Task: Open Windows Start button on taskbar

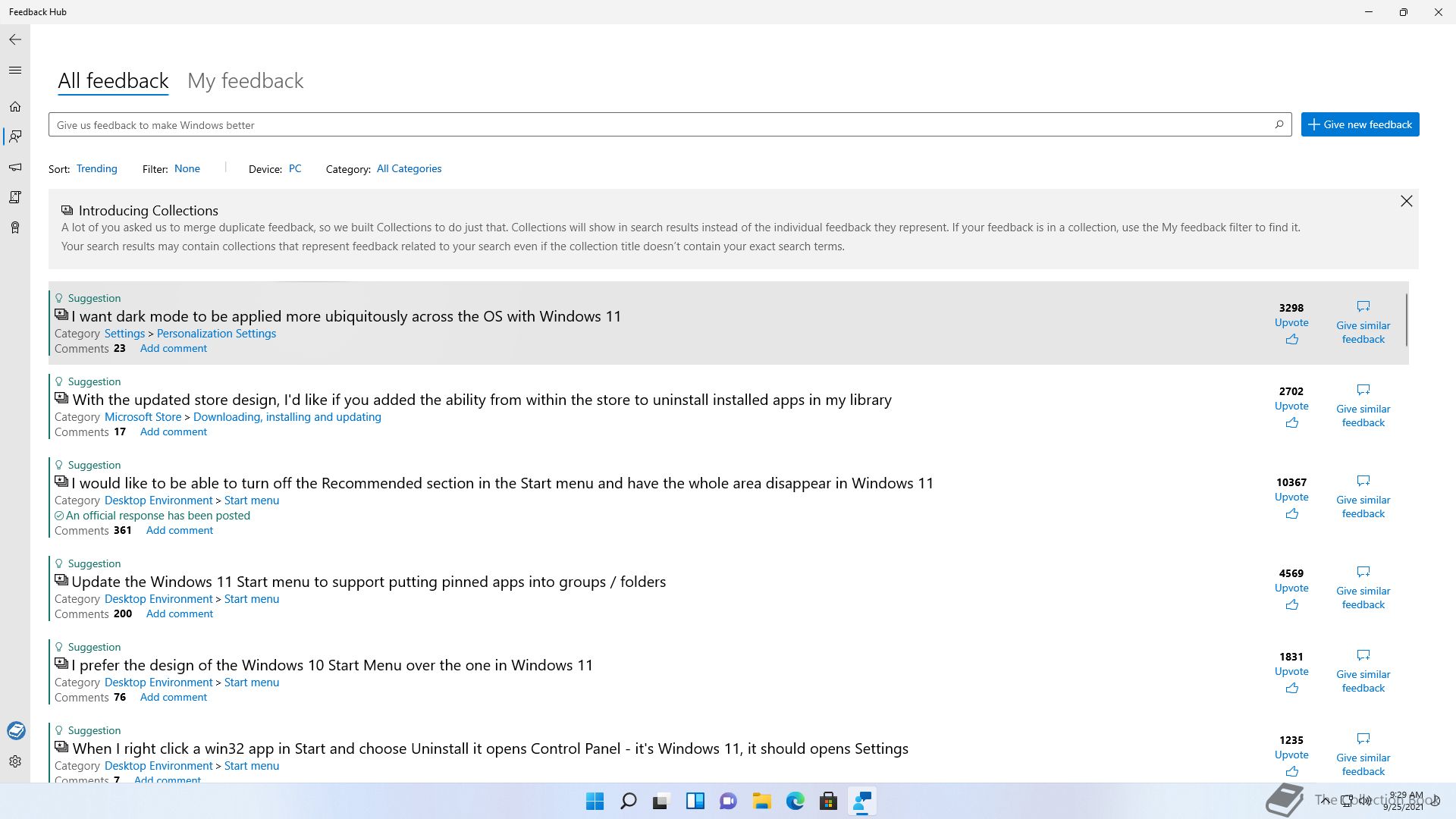Action: pyautogui.click(x=595, y=801)
